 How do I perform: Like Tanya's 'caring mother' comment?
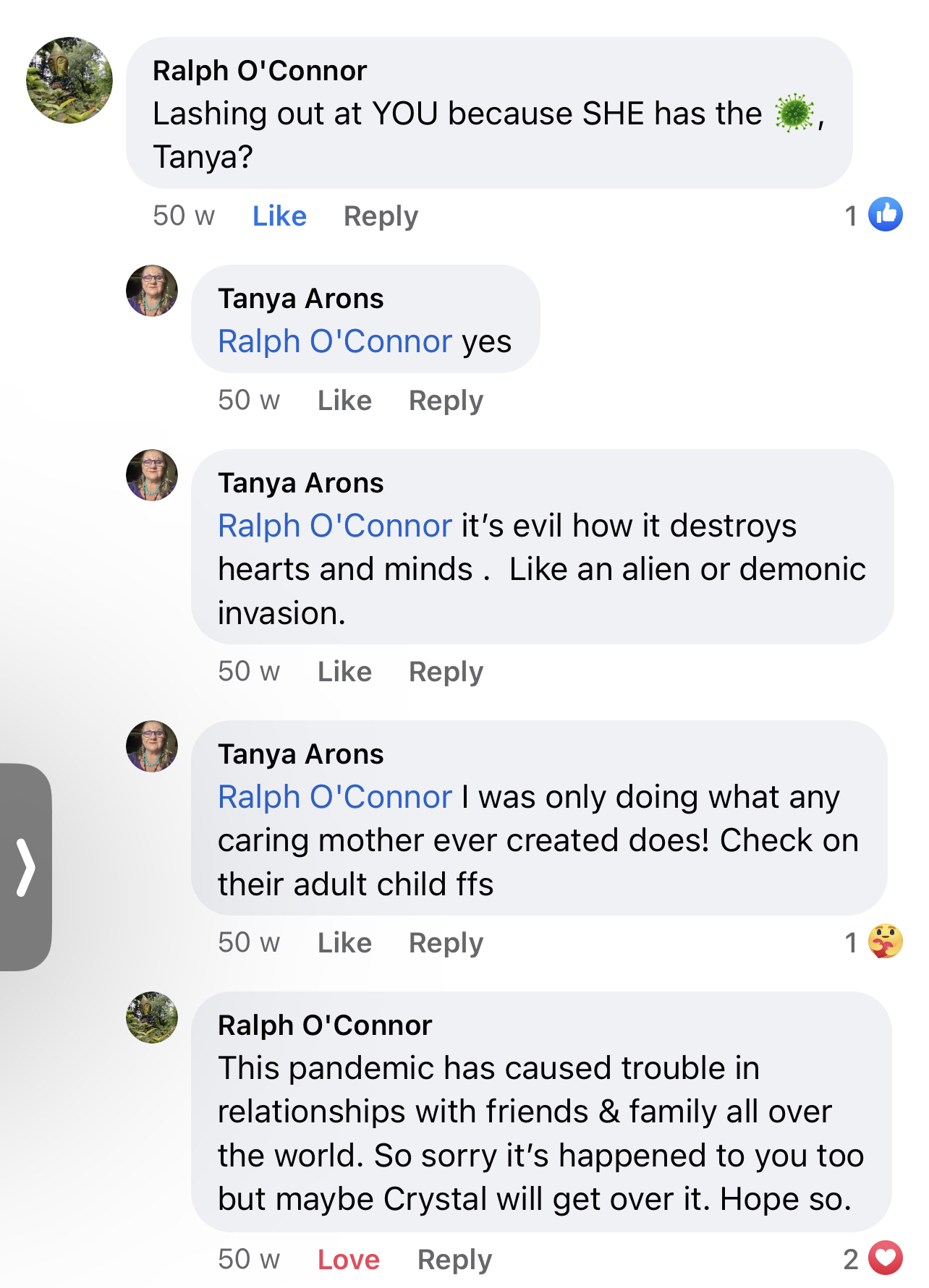pyautogui.click(x=344, y=942)
